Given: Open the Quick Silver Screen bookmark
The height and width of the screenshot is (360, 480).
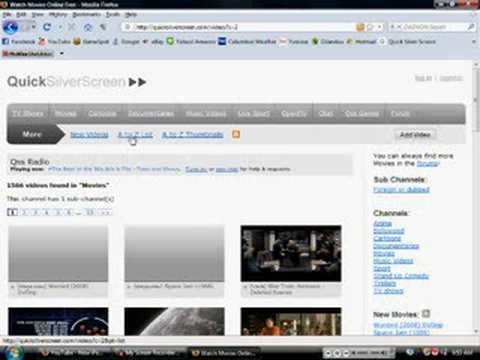Looking at the screenshot, I should [x=408, y=42].
